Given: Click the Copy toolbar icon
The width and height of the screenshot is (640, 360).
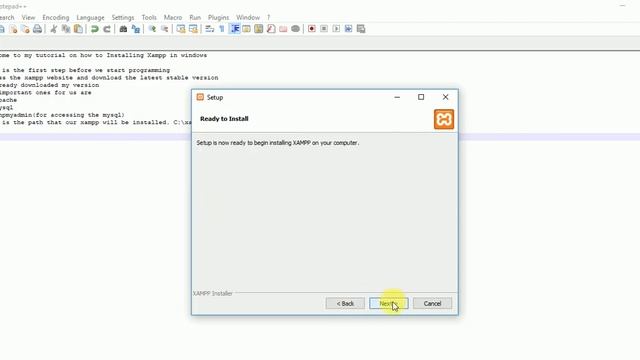Looking at the screenshot, I should (66, 29).
